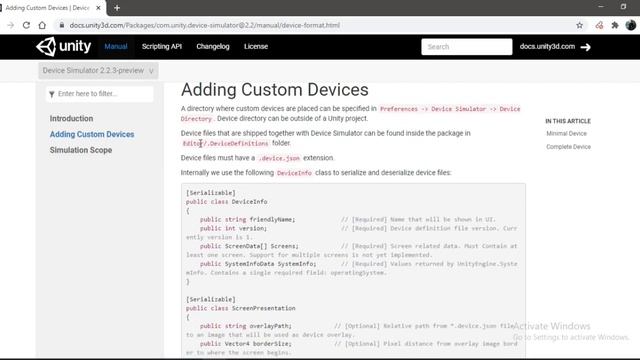Click the Editor/.DeviceDefinitions code text
Image resolution: width=640 pixels, height=360 pixels.
pos(225,143)
